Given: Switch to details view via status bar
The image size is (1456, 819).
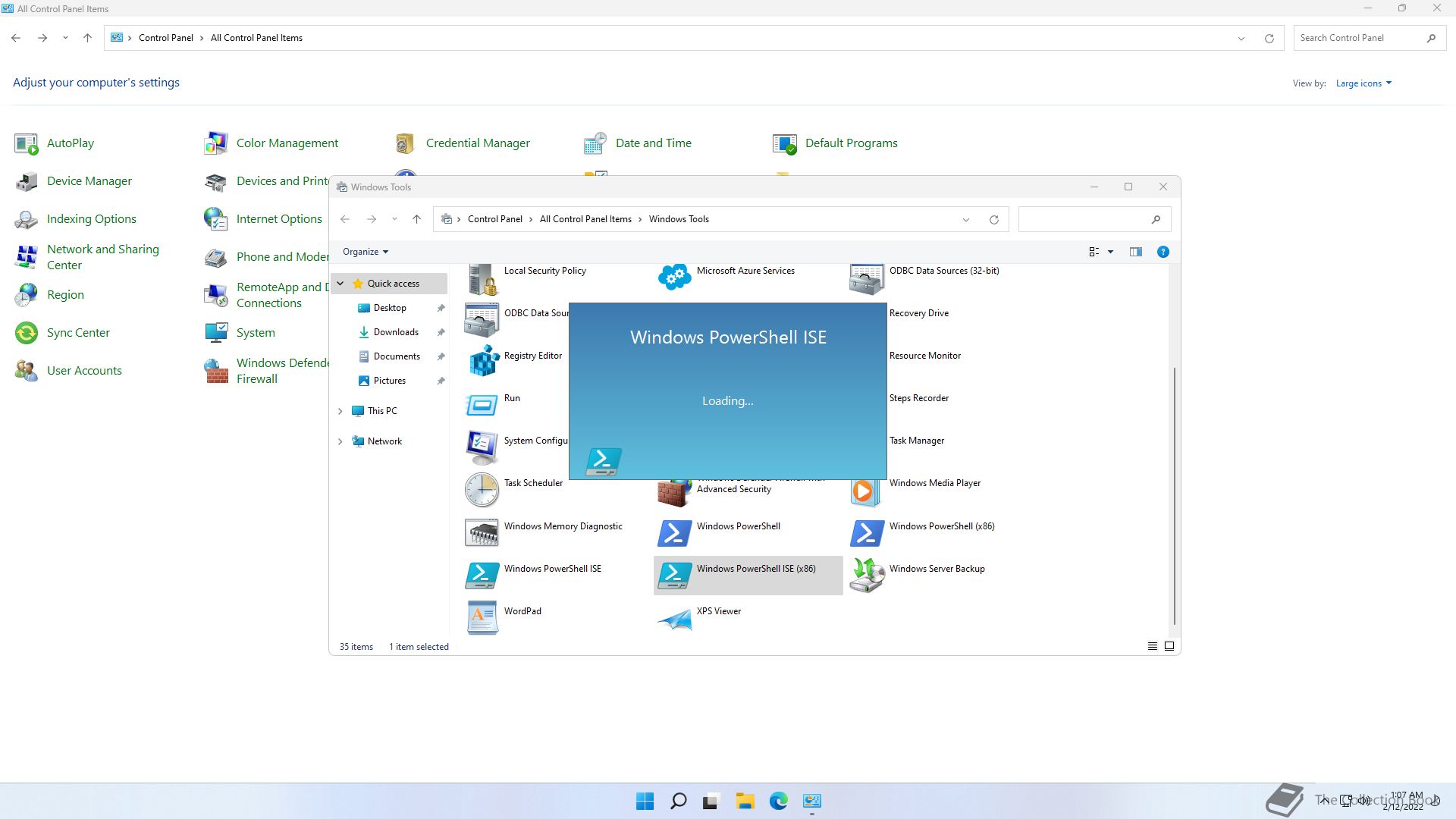Looking at the screenshot, I should 1151,645.
